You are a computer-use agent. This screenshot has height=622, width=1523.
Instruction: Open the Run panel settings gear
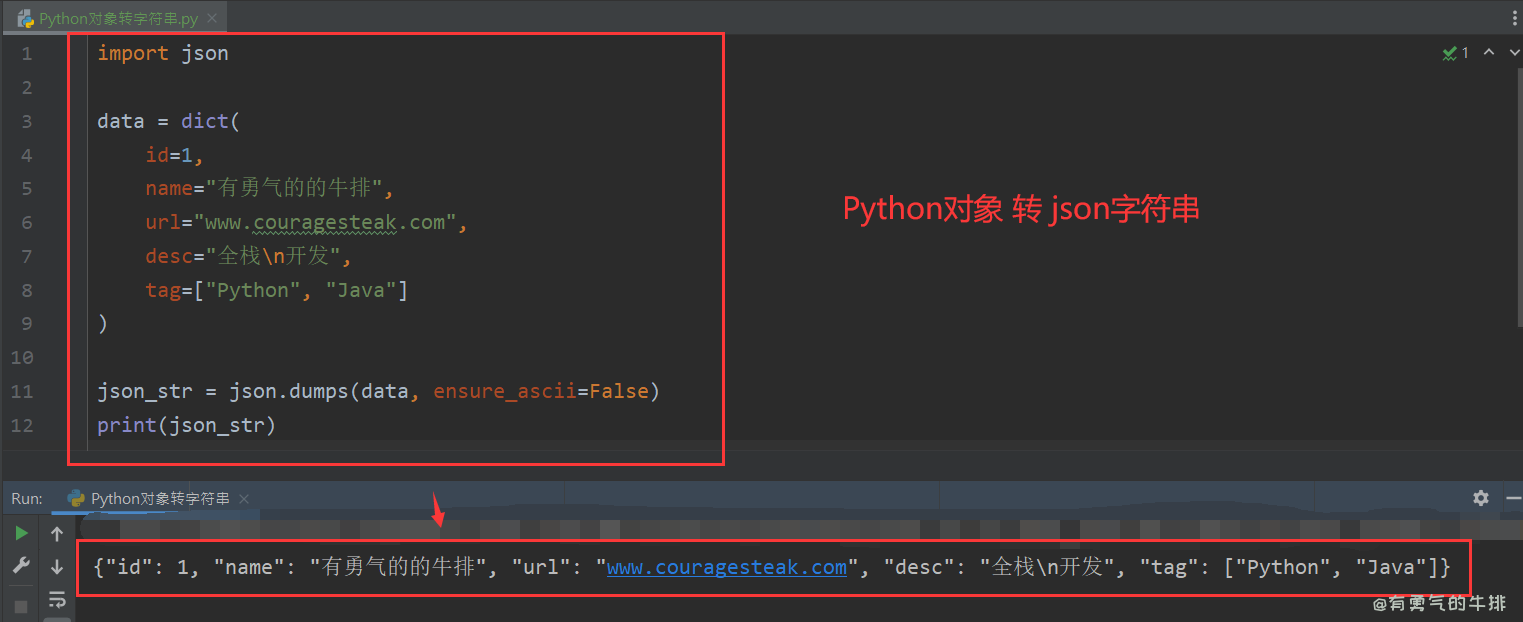click(1481, 497)
